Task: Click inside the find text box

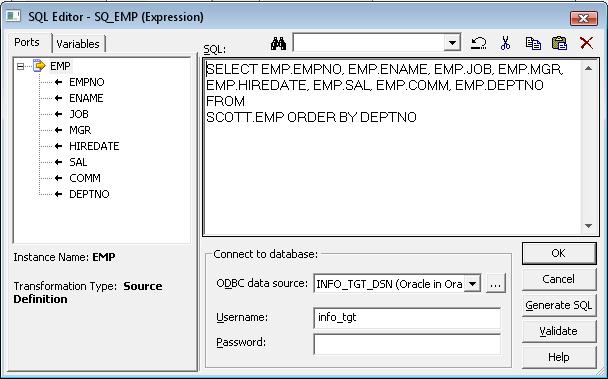Action: pos(368,42)
